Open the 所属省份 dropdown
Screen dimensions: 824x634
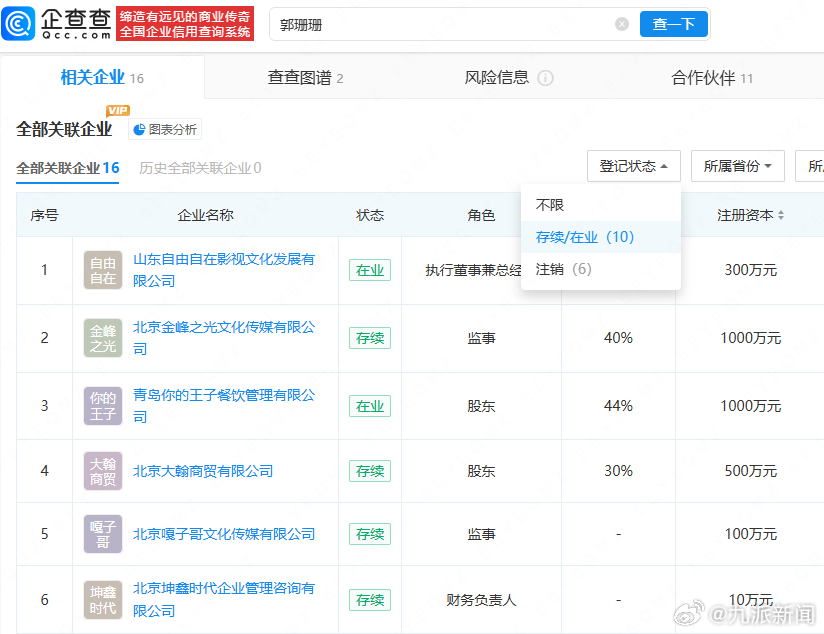(737, 167)
